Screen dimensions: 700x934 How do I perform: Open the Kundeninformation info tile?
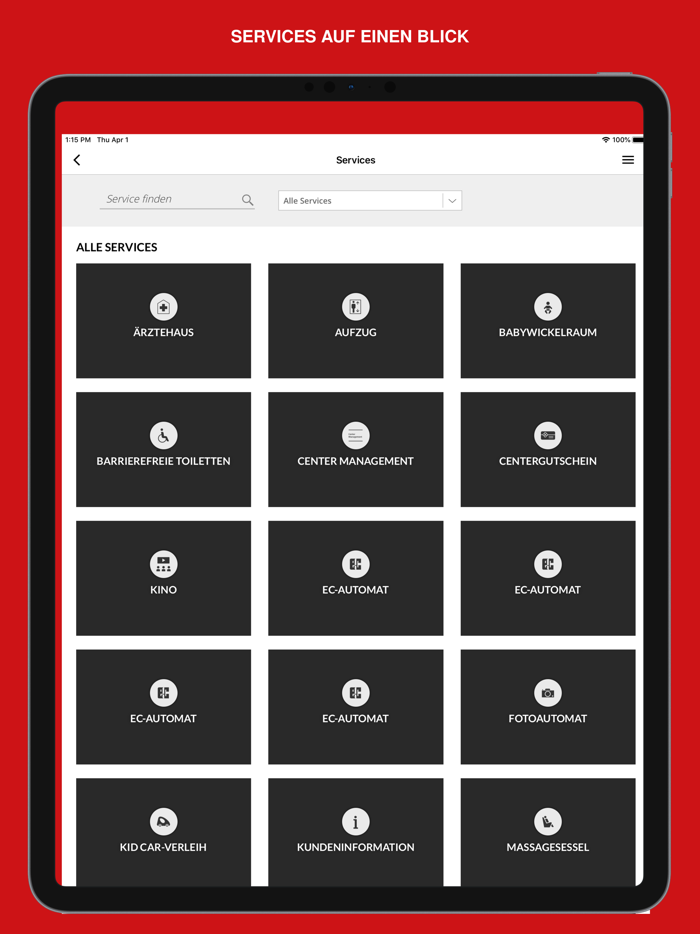coord(356,832)
